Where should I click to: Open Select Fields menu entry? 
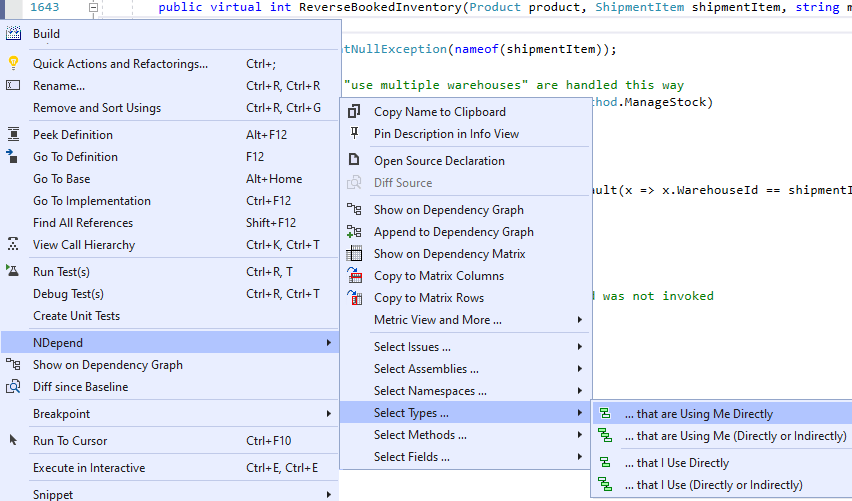(466, 456)
